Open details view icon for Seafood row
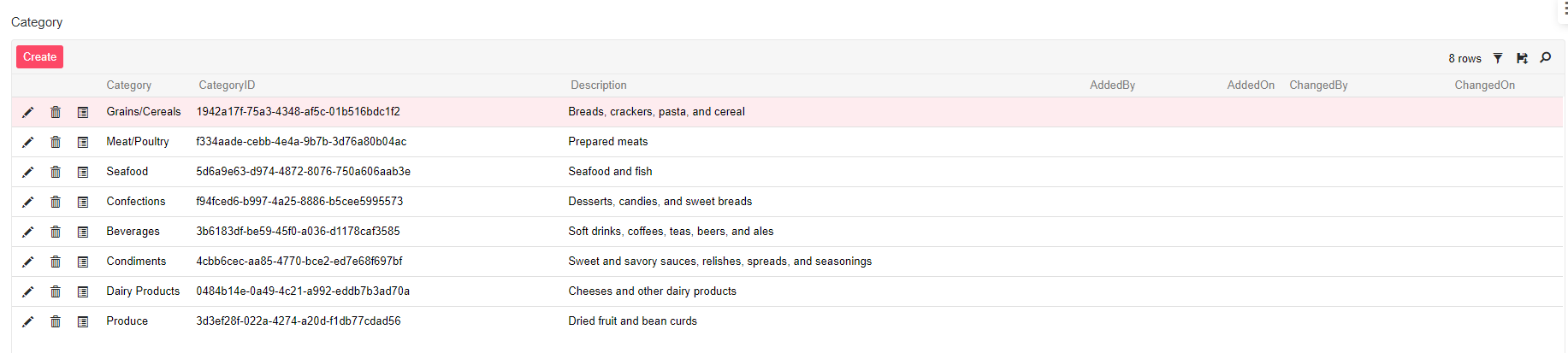The width and height of the screenshot is (1568, 353). tap(83, 172)
